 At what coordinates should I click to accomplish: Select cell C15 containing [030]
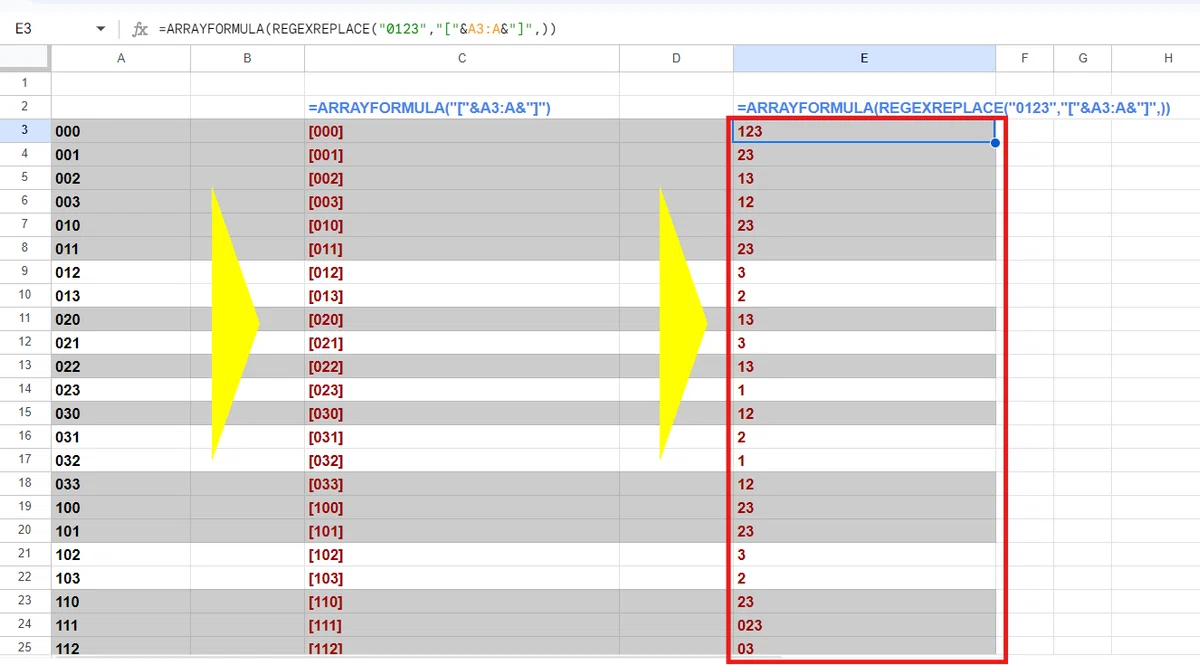coord(462,413)
